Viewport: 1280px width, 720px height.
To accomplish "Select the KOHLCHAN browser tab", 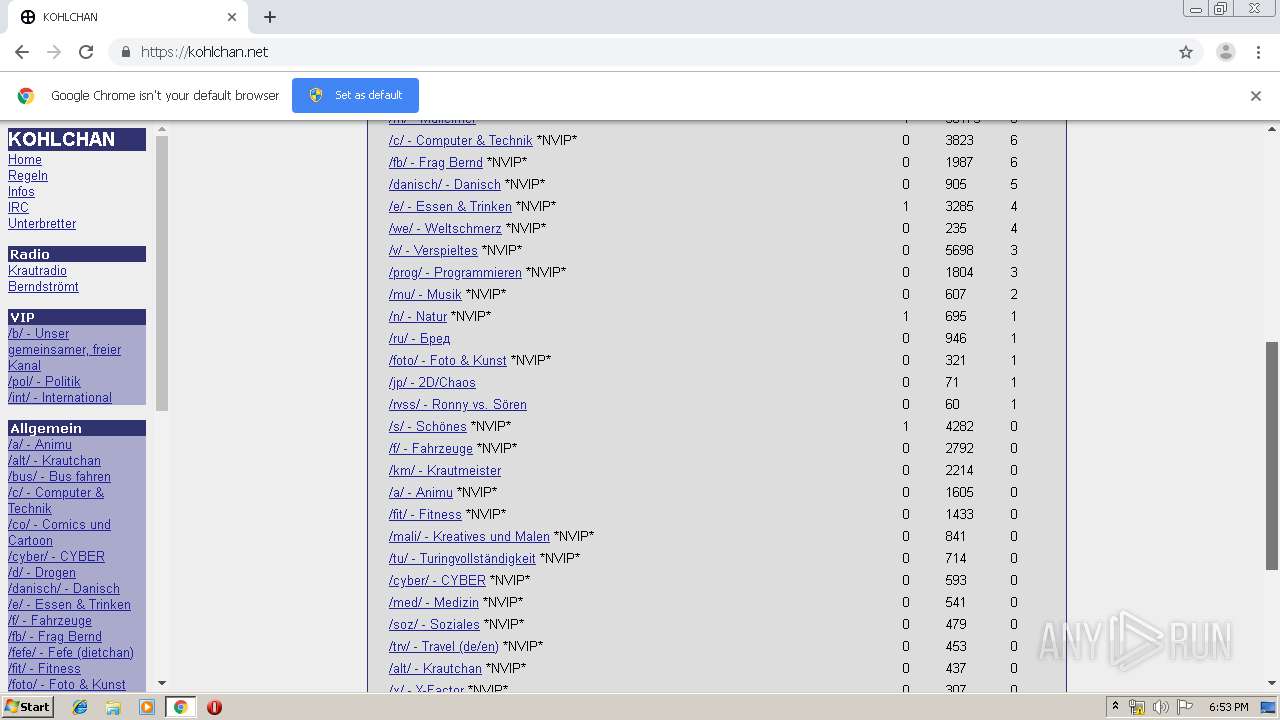I will [130, 17].
